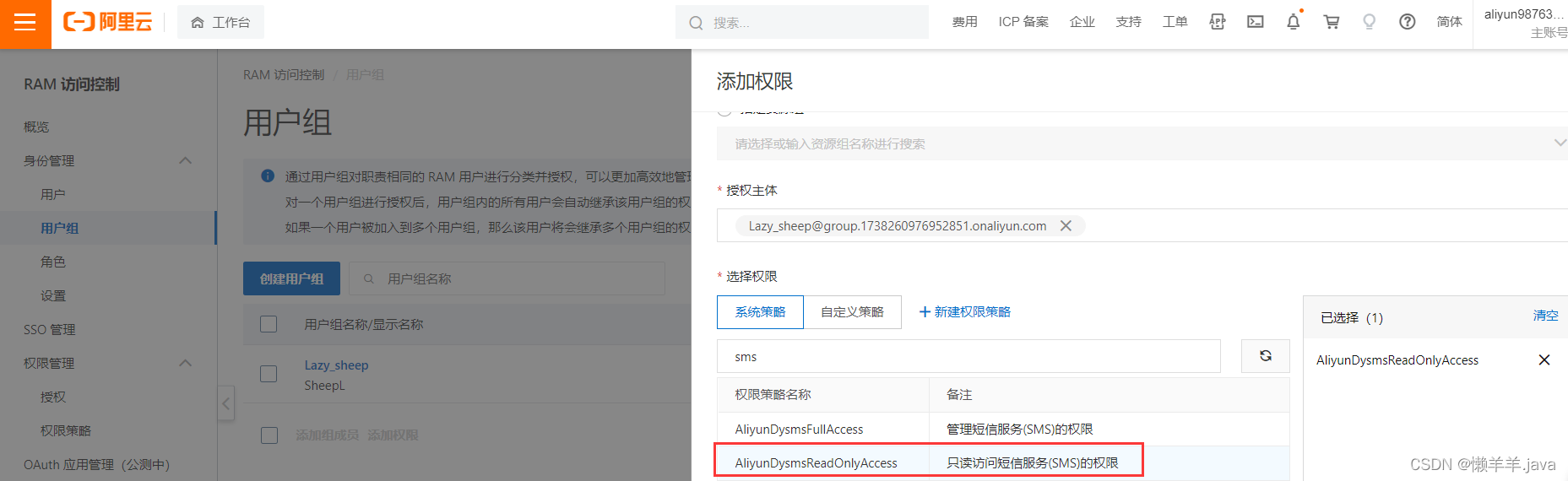
Task: Open the 工单 menu
Action: (1175, 22)
